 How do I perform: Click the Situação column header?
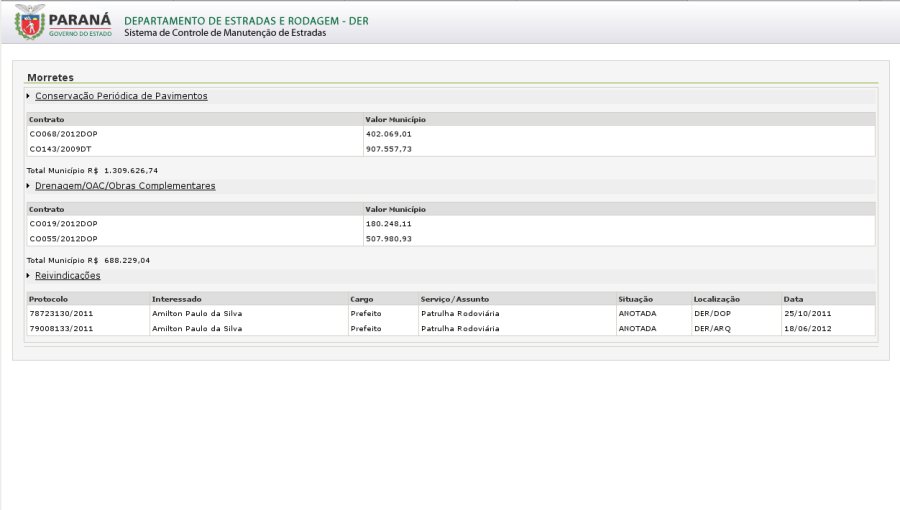(635, 299)
